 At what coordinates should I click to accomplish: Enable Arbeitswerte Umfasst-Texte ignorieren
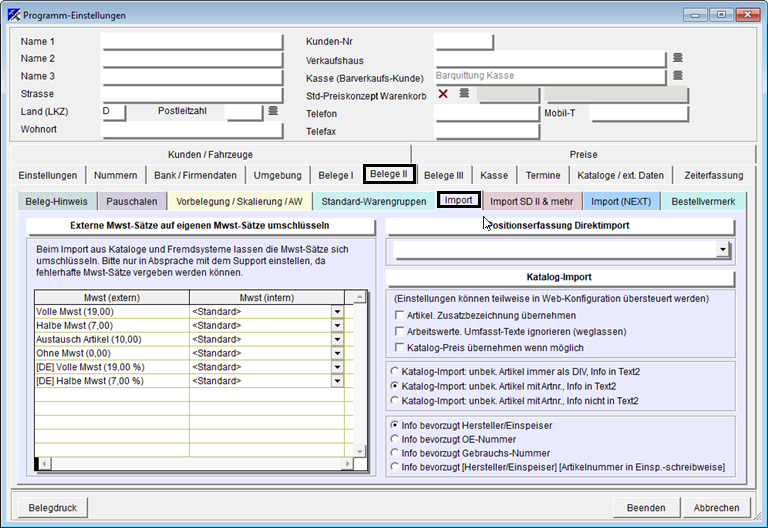point(400,331)
